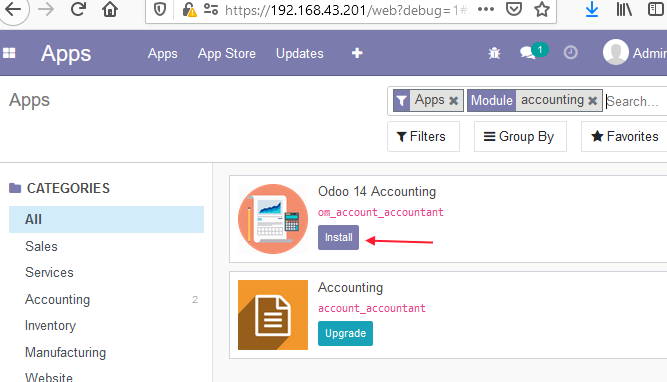
Task: Click the Admin user avatar
Action: pyautogui.click(x=616, y=52)
